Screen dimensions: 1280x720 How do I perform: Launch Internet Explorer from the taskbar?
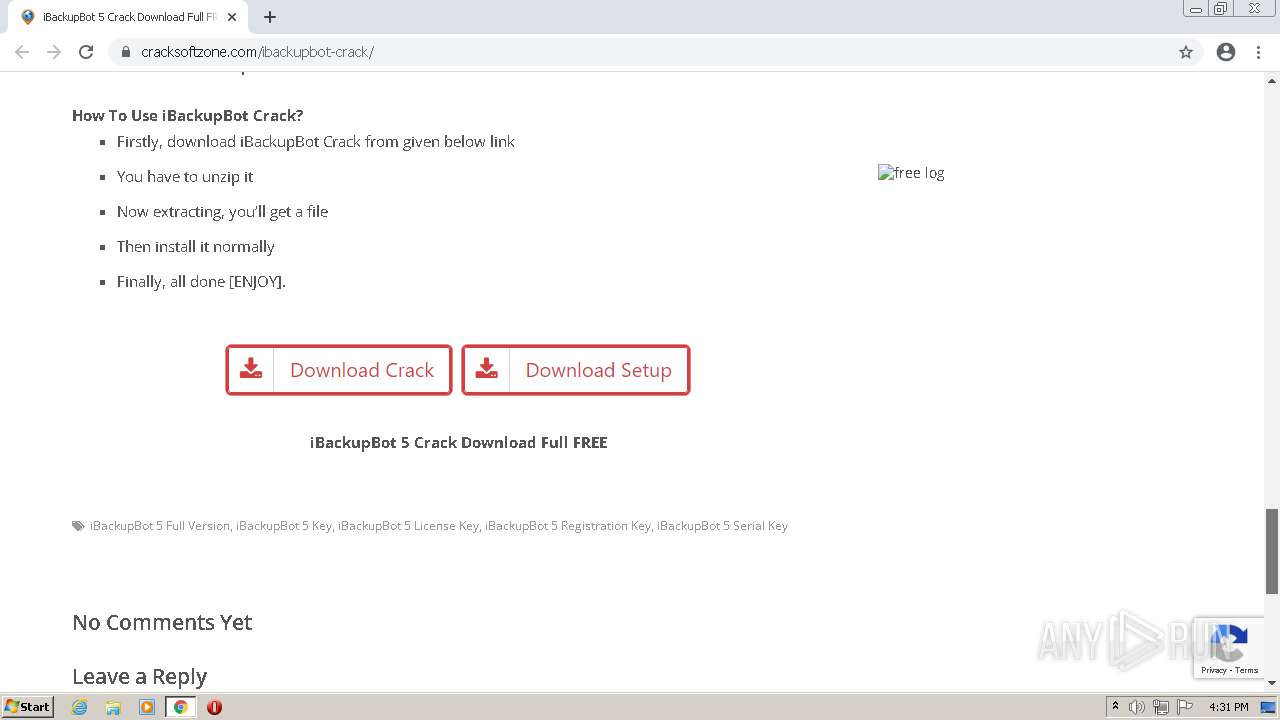coord(80,707)
